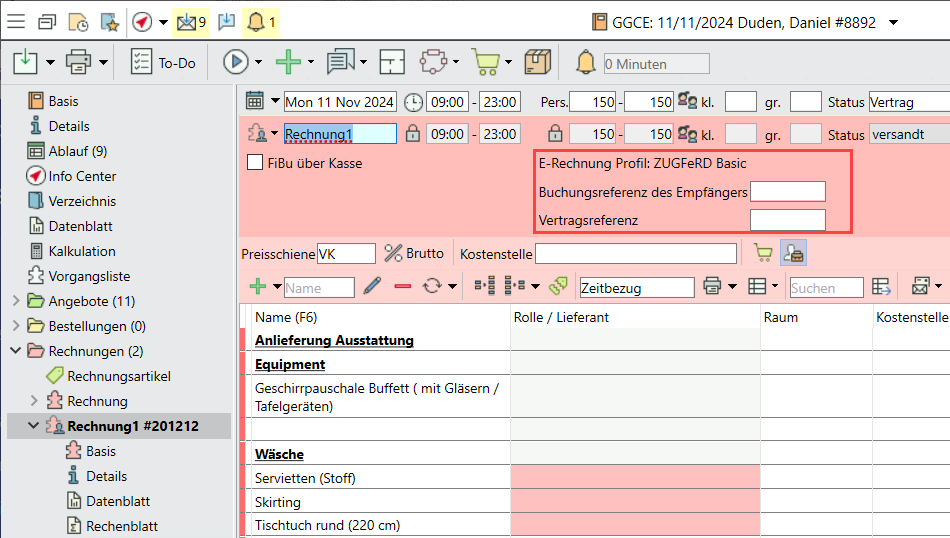Collapse the Rechnungen (2) folder
The image size is (950, 538).
tap(16, 351)
